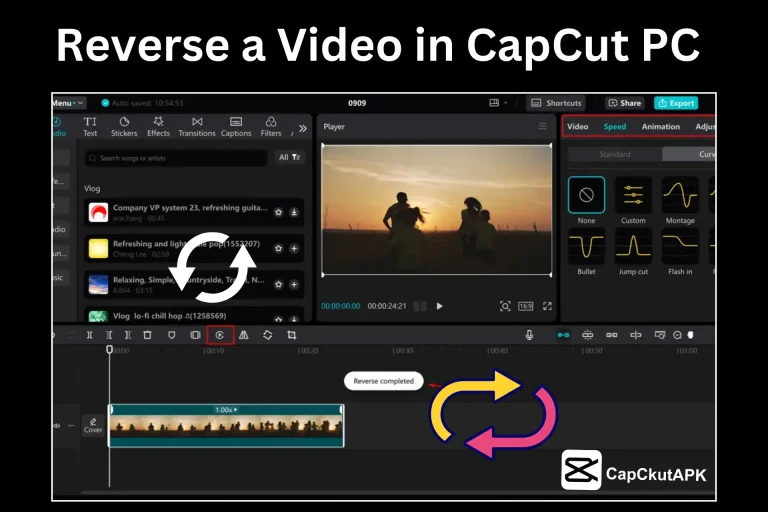Click the cover preview icon near zoom controls

tap(660, 335)
